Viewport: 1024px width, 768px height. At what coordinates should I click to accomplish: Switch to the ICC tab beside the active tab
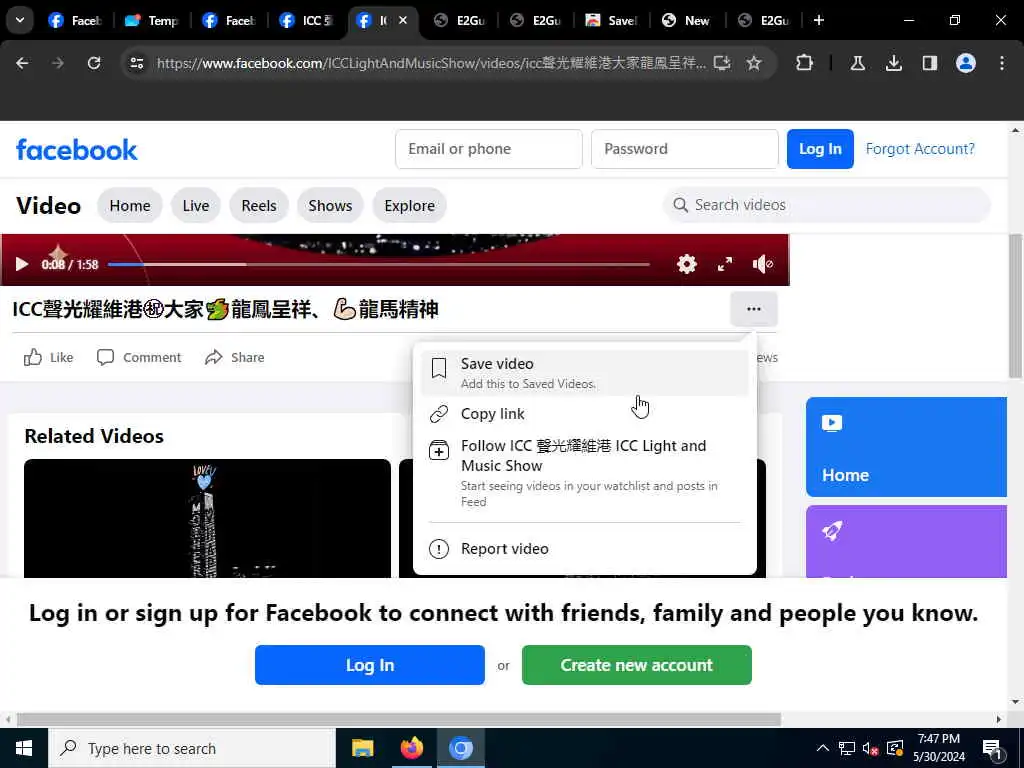pos(306,20)
